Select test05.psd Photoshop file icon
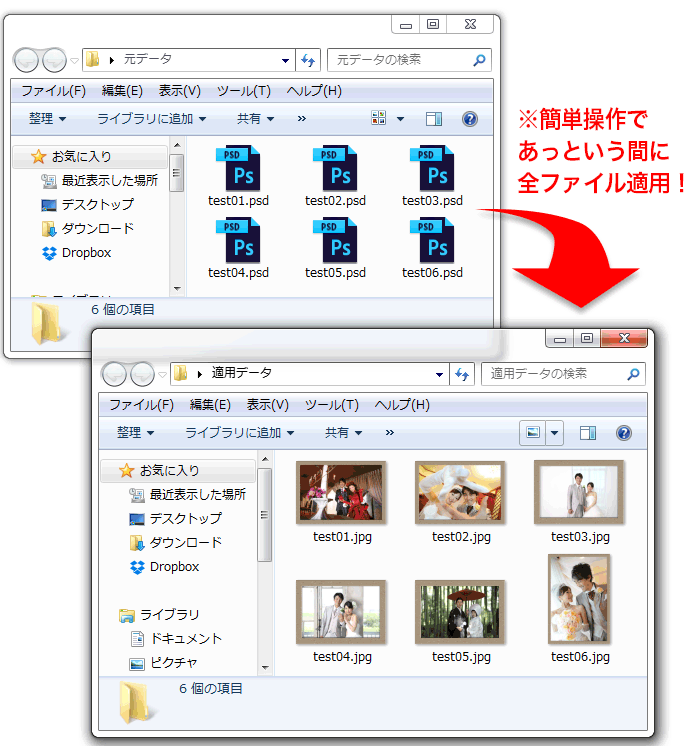This screenshot has width=692, height=746. pos(335,240)
